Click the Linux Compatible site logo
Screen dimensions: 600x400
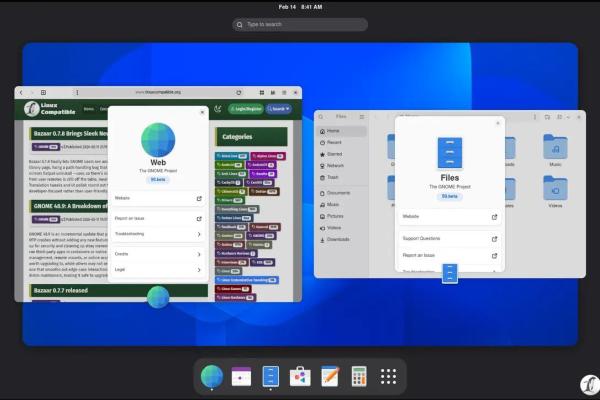point(50,109)
